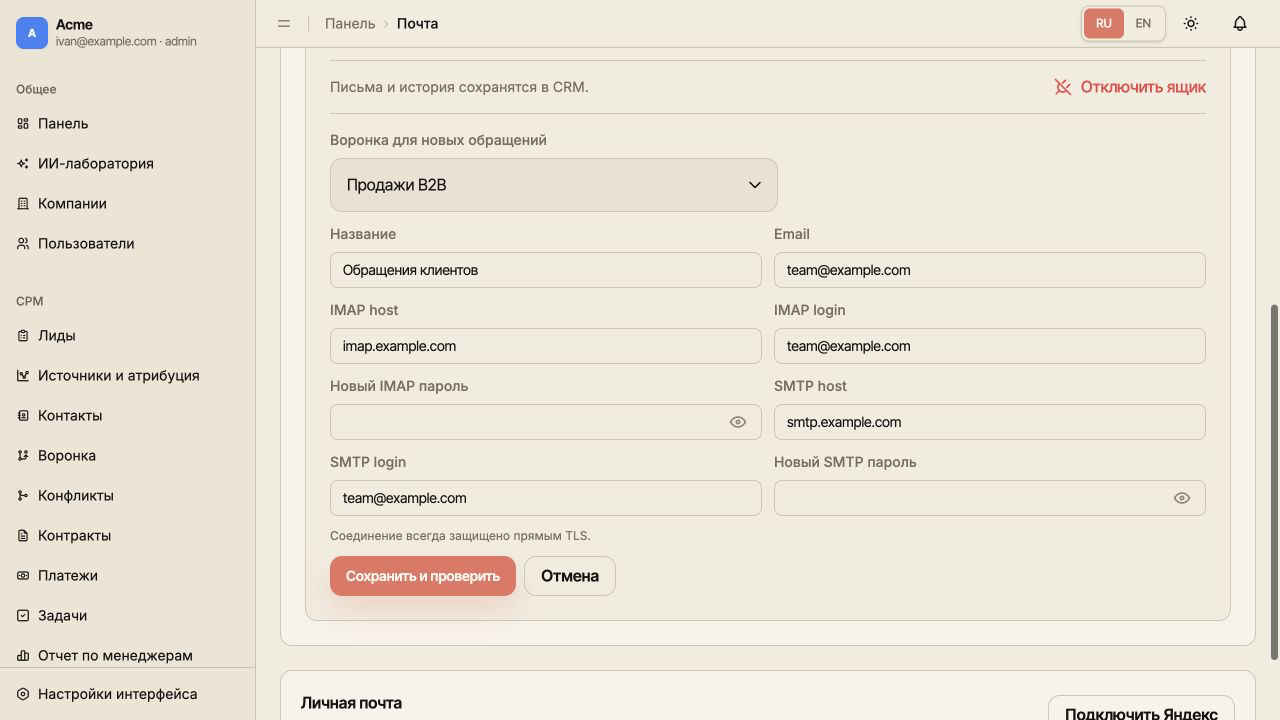The height and width of the screenshot is (720, 1280).
Task: Focus the Название input field
Action: pyautogui.click(x=546, y=270)
